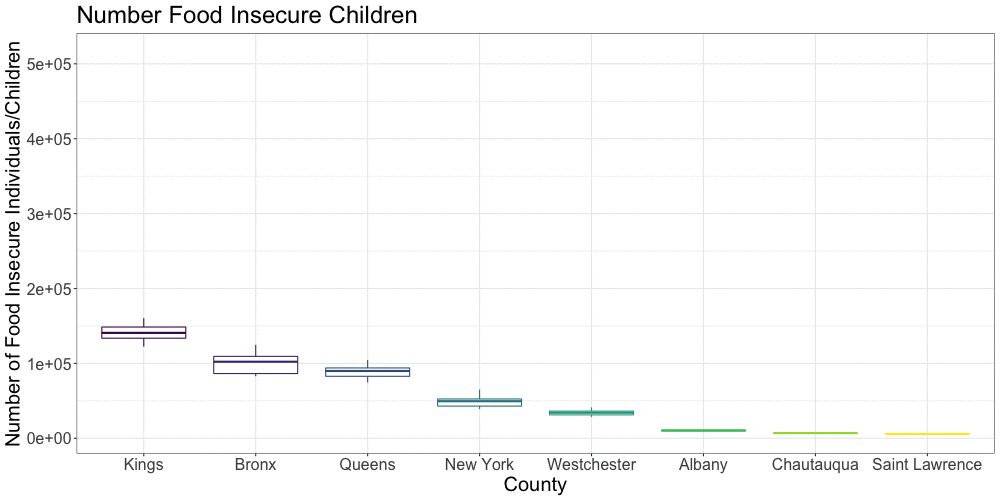Select the Westchester x-axis label

[591, 464]
